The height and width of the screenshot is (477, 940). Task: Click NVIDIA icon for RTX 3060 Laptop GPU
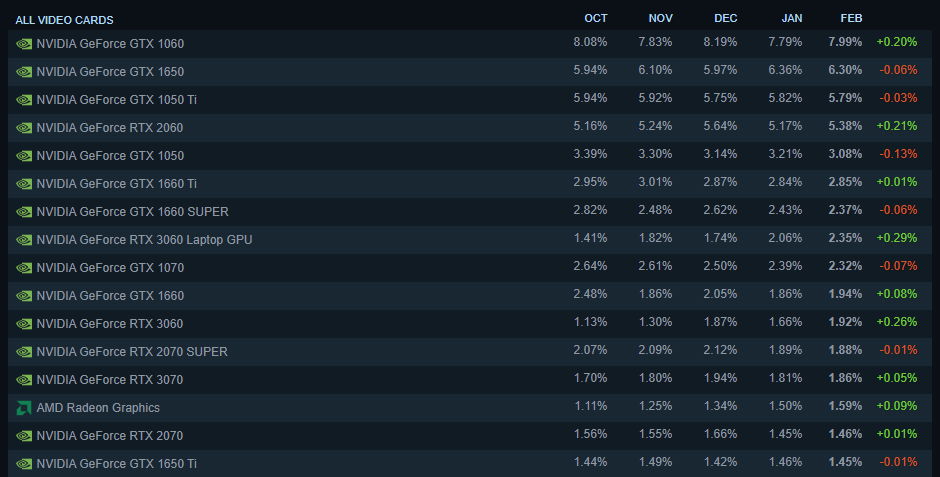point(24,240)
